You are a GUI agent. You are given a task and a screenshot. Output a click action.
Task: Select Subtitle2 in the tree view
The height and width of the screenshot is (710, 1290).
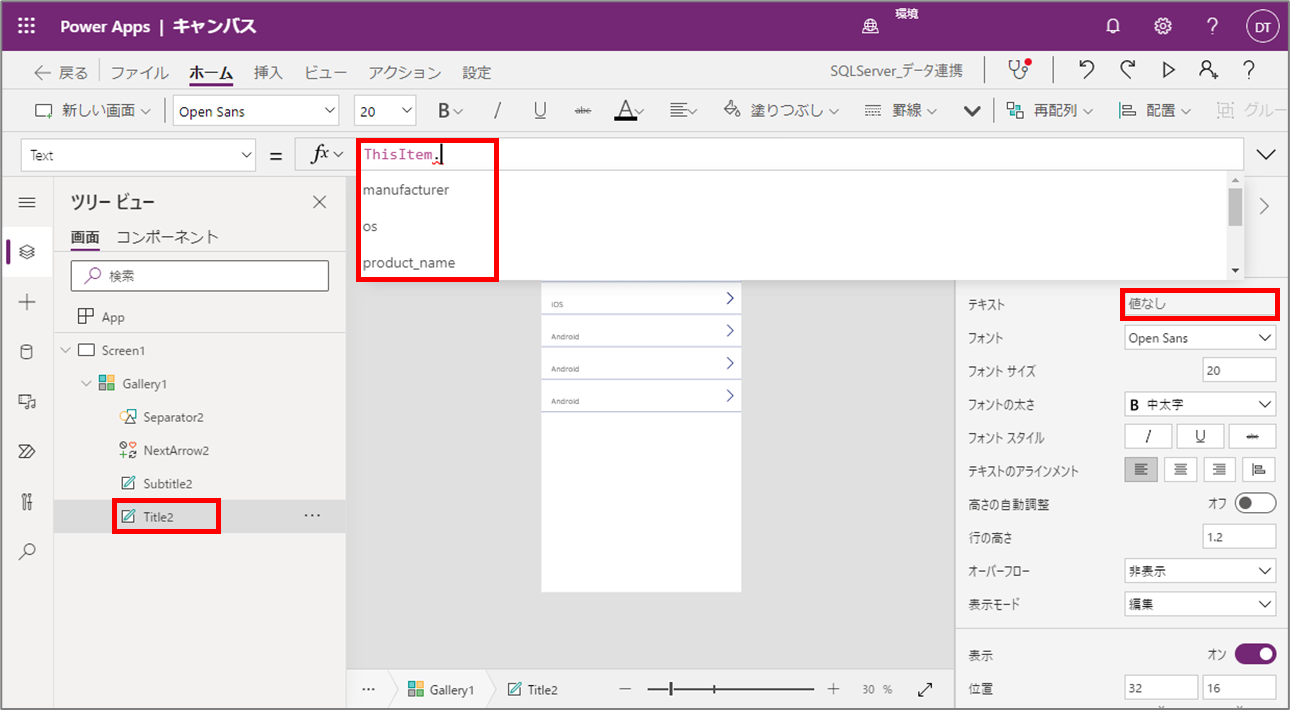point(167,483)
